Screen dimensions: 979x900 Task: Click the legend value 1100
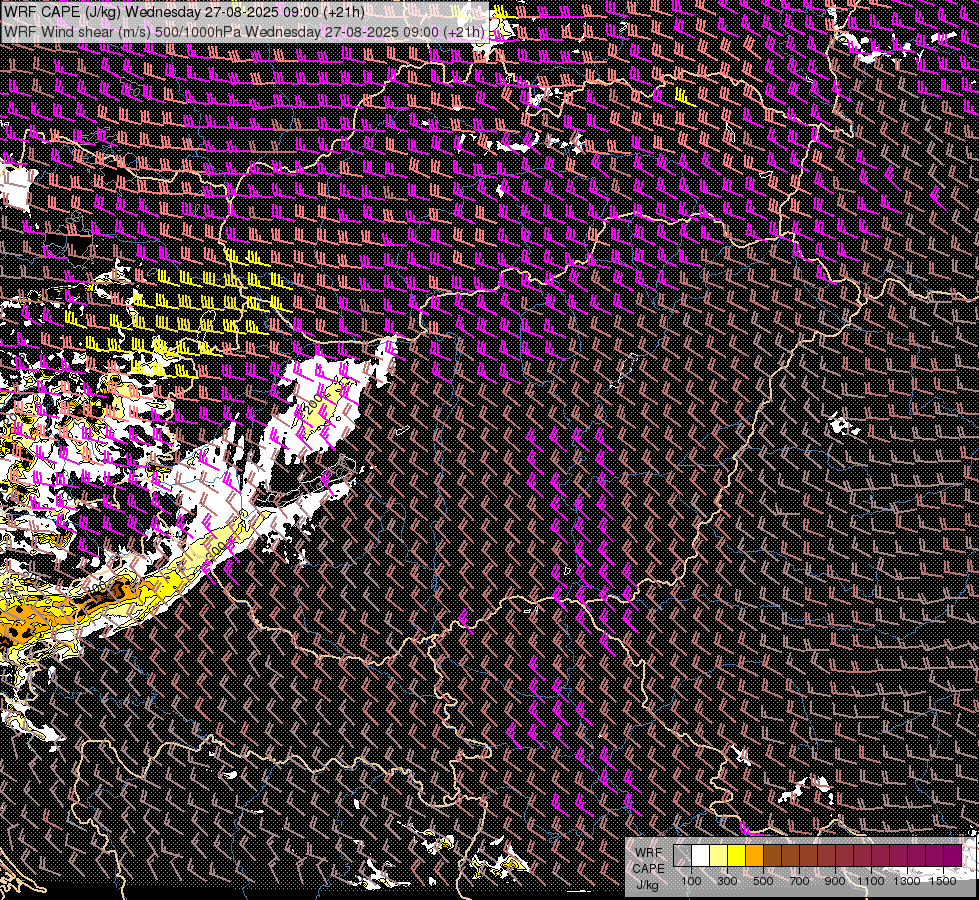(x=870, y=881)
